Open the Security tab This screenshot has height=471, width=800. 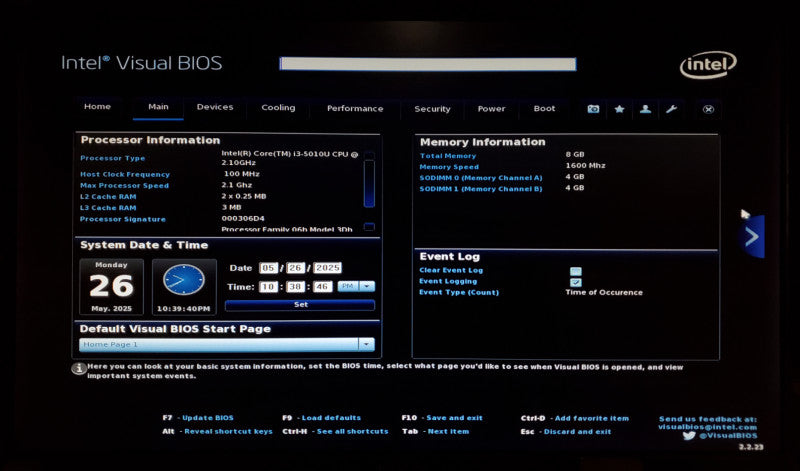pos(432,109)
